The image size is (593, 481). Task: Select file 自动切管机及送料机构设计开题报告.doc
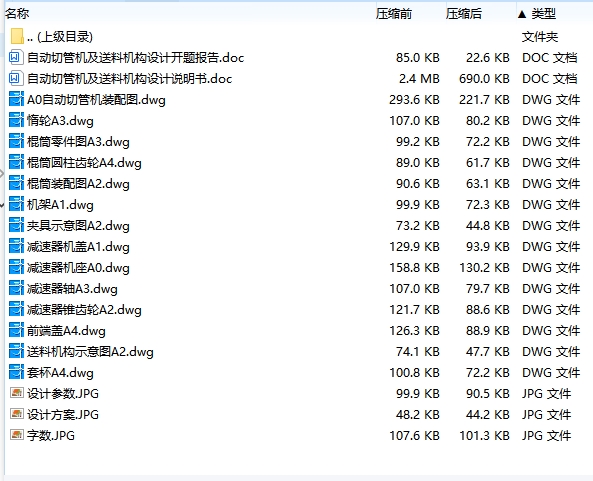(x=135, y=58)
